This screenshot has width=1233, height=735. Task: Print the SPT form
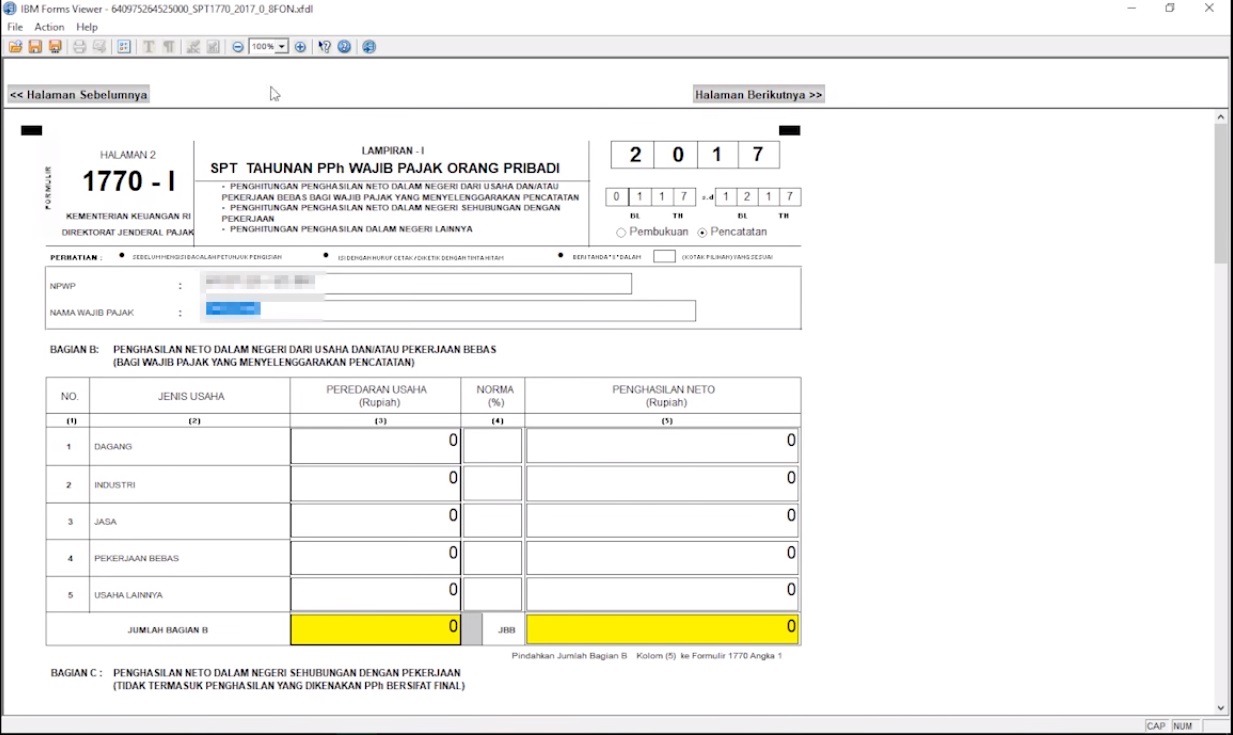78,46
